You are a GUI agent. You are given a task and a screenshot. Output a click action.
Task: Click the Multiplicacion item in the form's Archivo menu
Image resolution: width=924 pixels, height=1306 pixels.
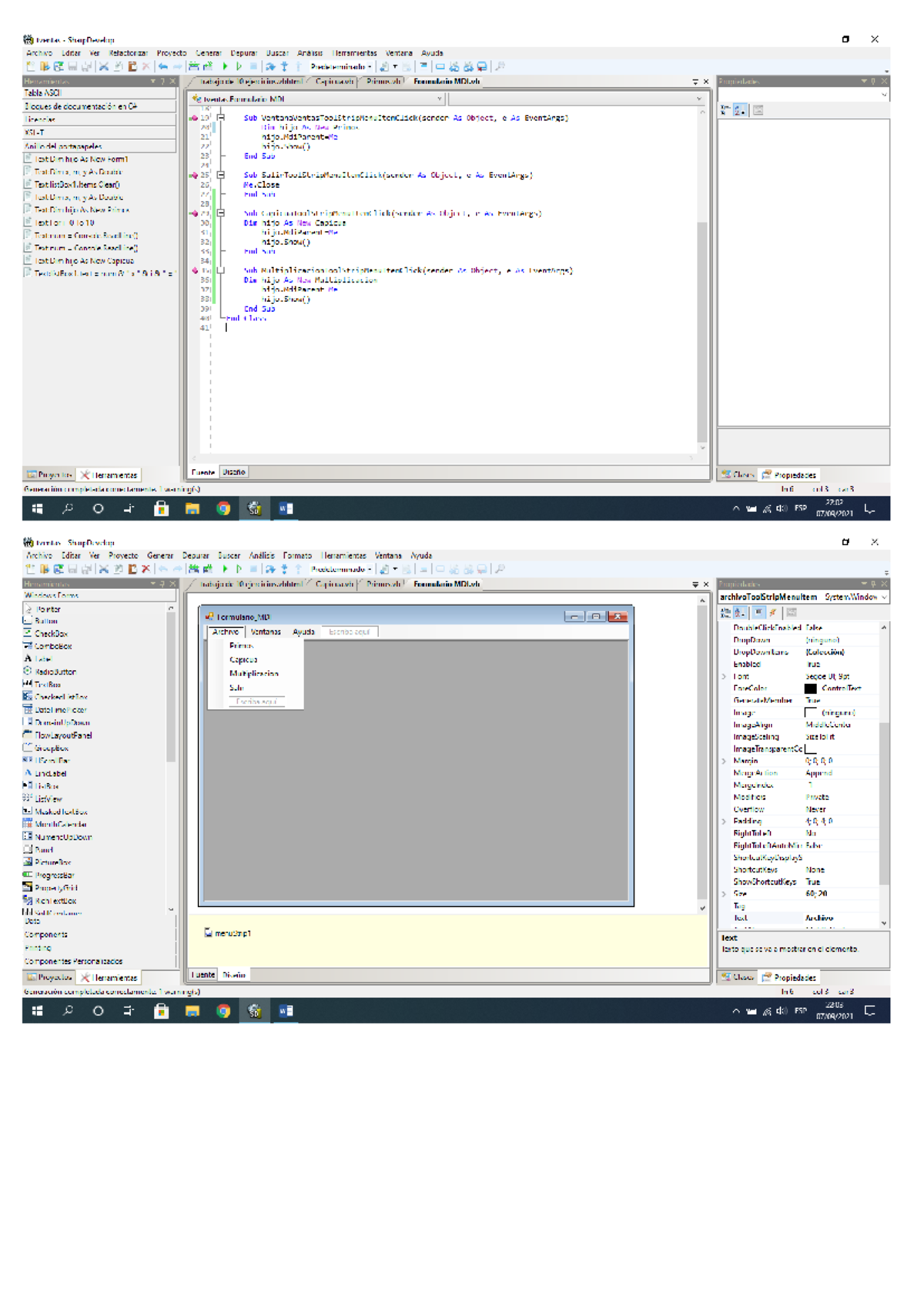pos(254,674)
